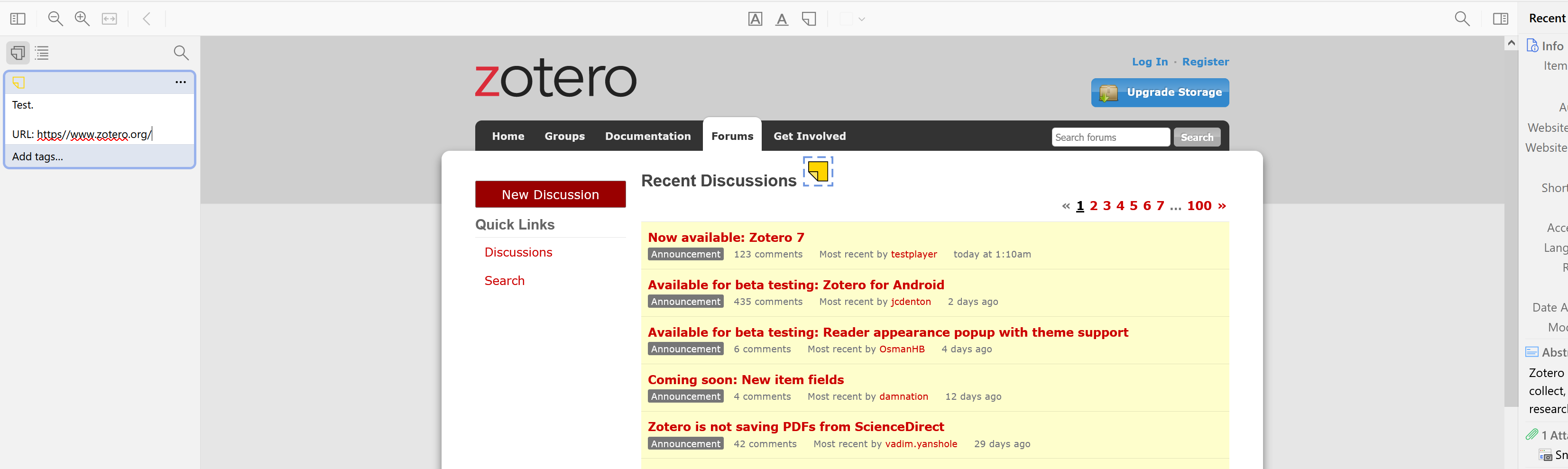Open 'not saving PDFs from ScienceDirect' discussion
This screenshot has width=1568, height=469.
795,426
